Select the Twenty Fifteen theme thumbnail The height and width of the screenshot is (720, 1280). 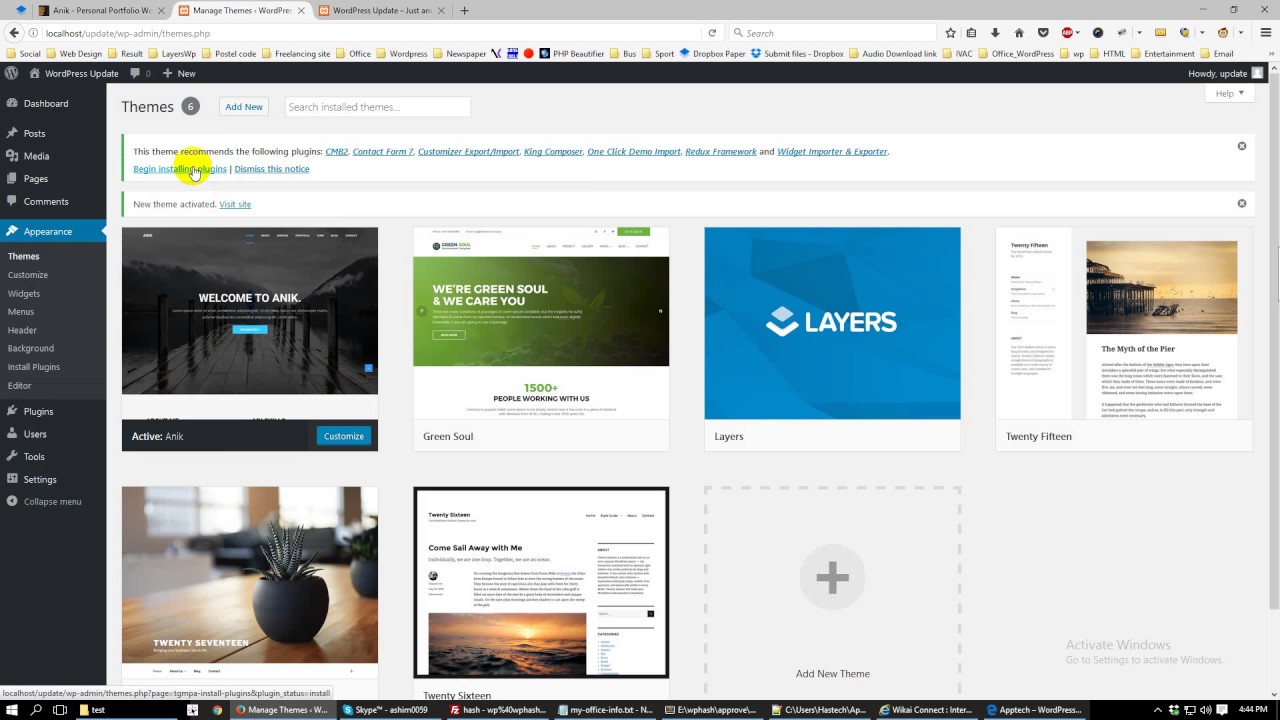tap(1124, 323)
